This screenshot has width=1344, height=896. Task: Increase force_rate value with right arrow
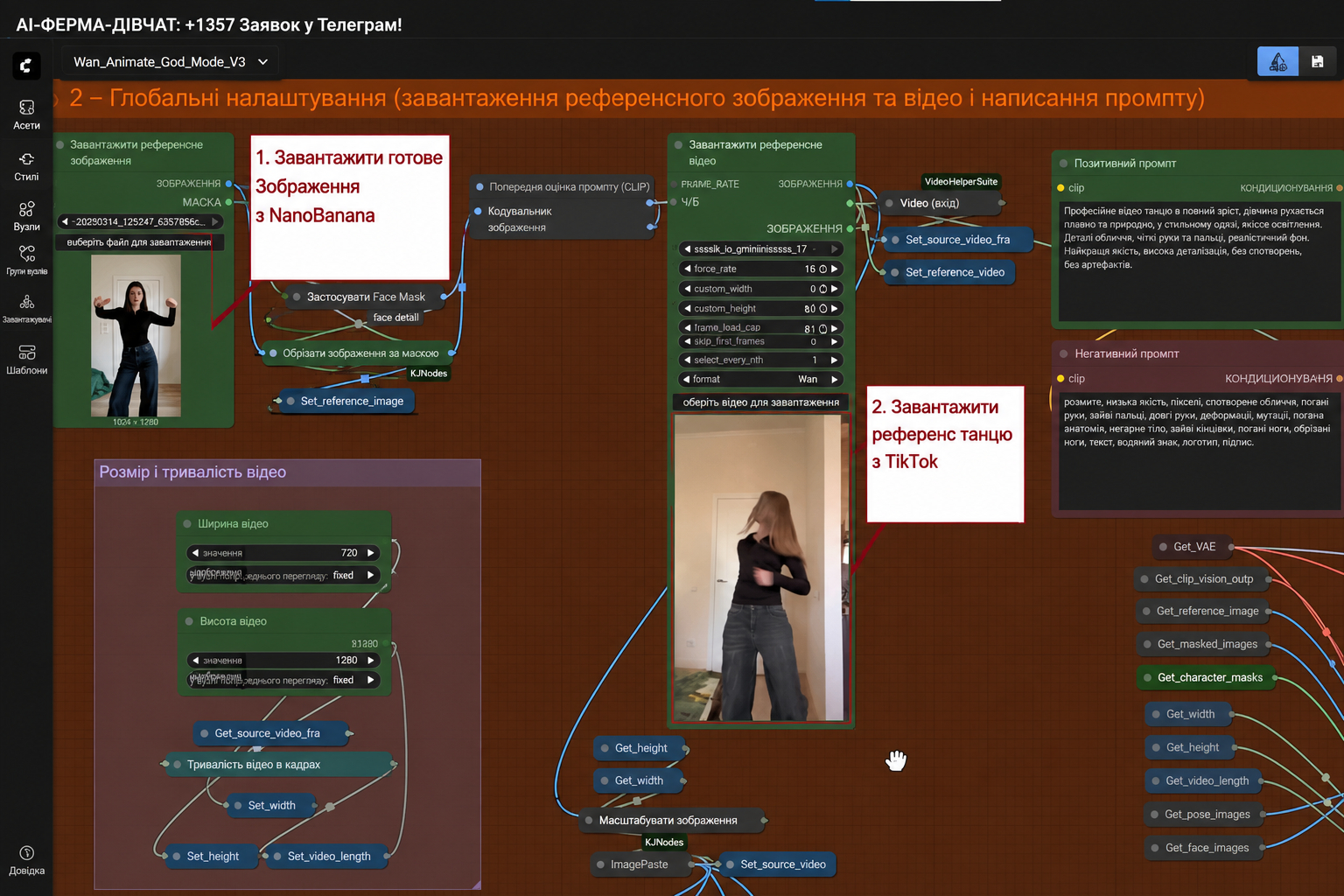click(x=835, y=269)
